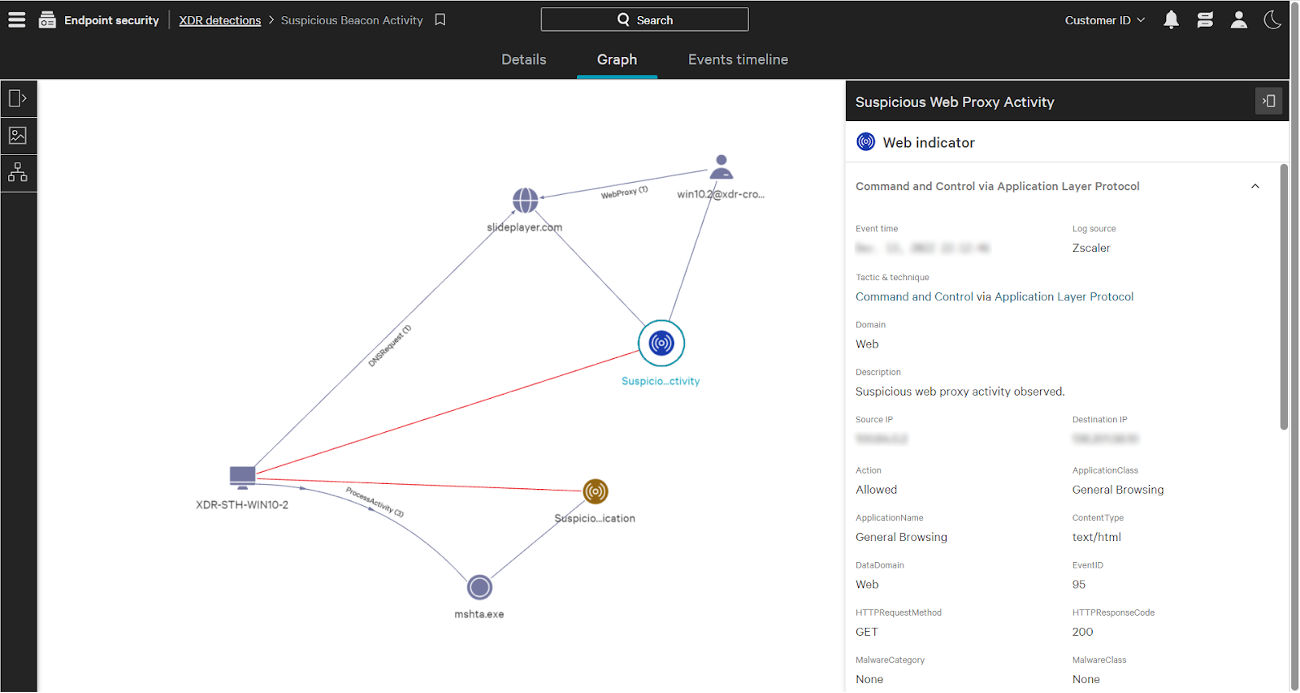Click the description text about web proxy activity
1300x693 pixels.
pyautogui.click(x=960, y=392)
